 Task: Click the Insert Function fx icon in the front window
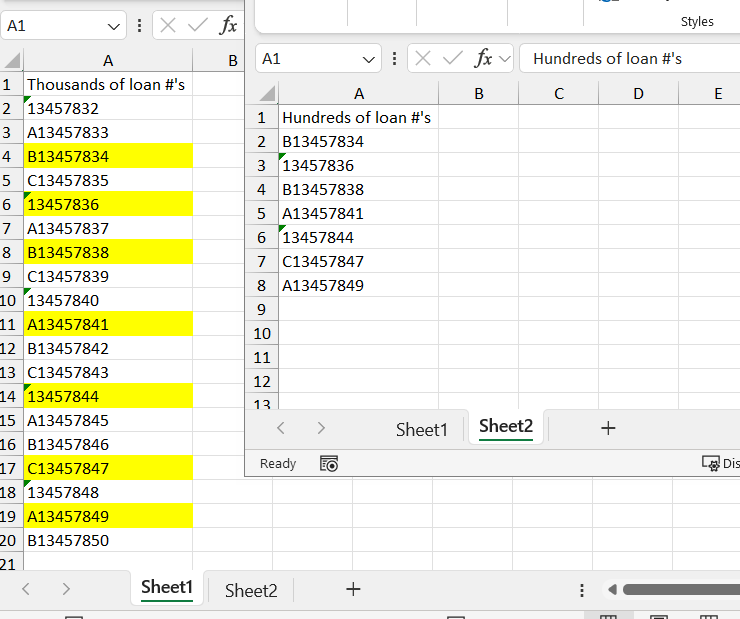[484, 59]
